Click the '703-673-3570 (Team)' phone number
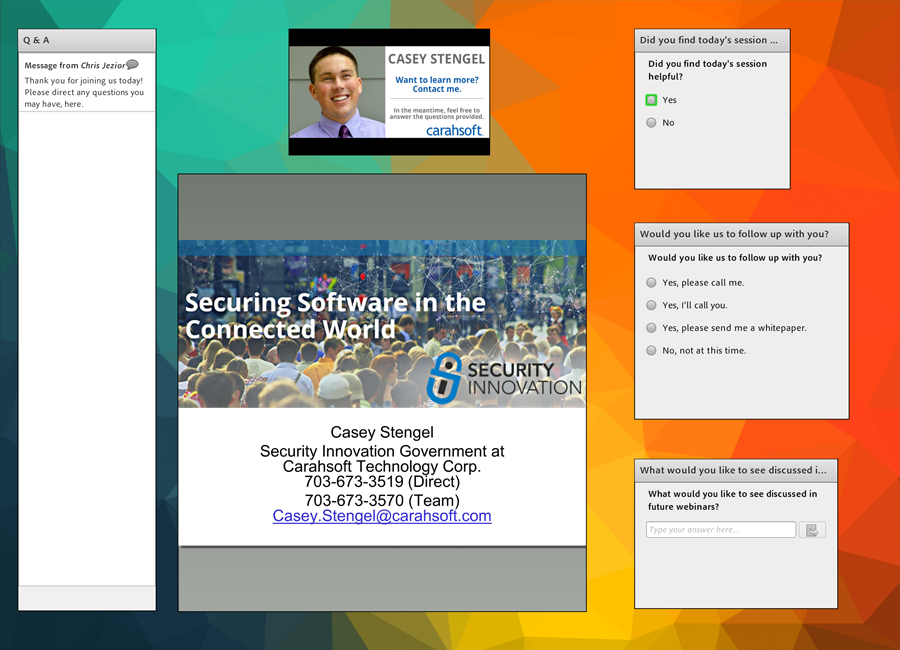900x650 pixels. 382,501
